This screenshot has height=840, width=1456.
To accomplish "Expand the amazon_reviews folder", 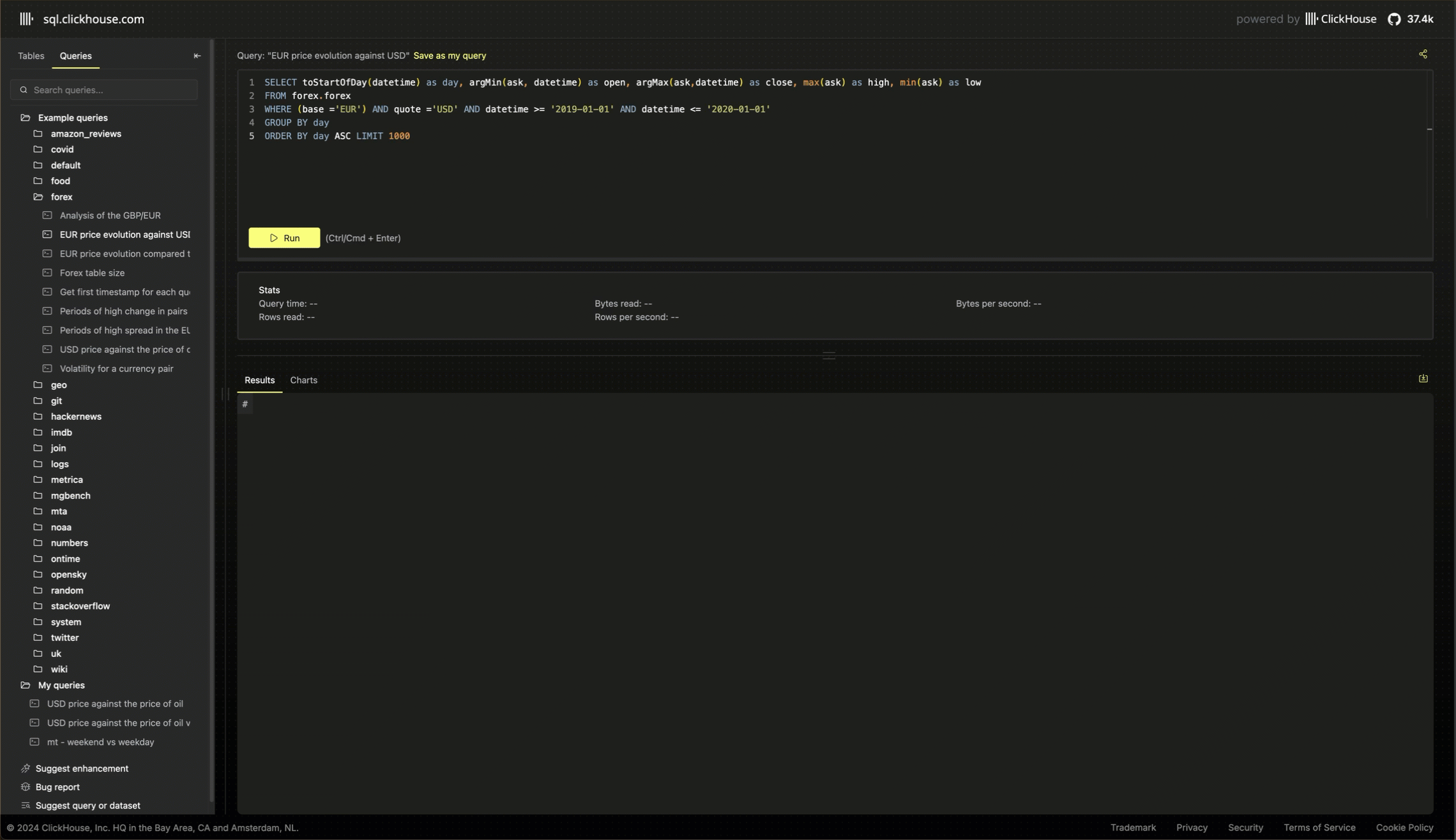I will point(86,134).
